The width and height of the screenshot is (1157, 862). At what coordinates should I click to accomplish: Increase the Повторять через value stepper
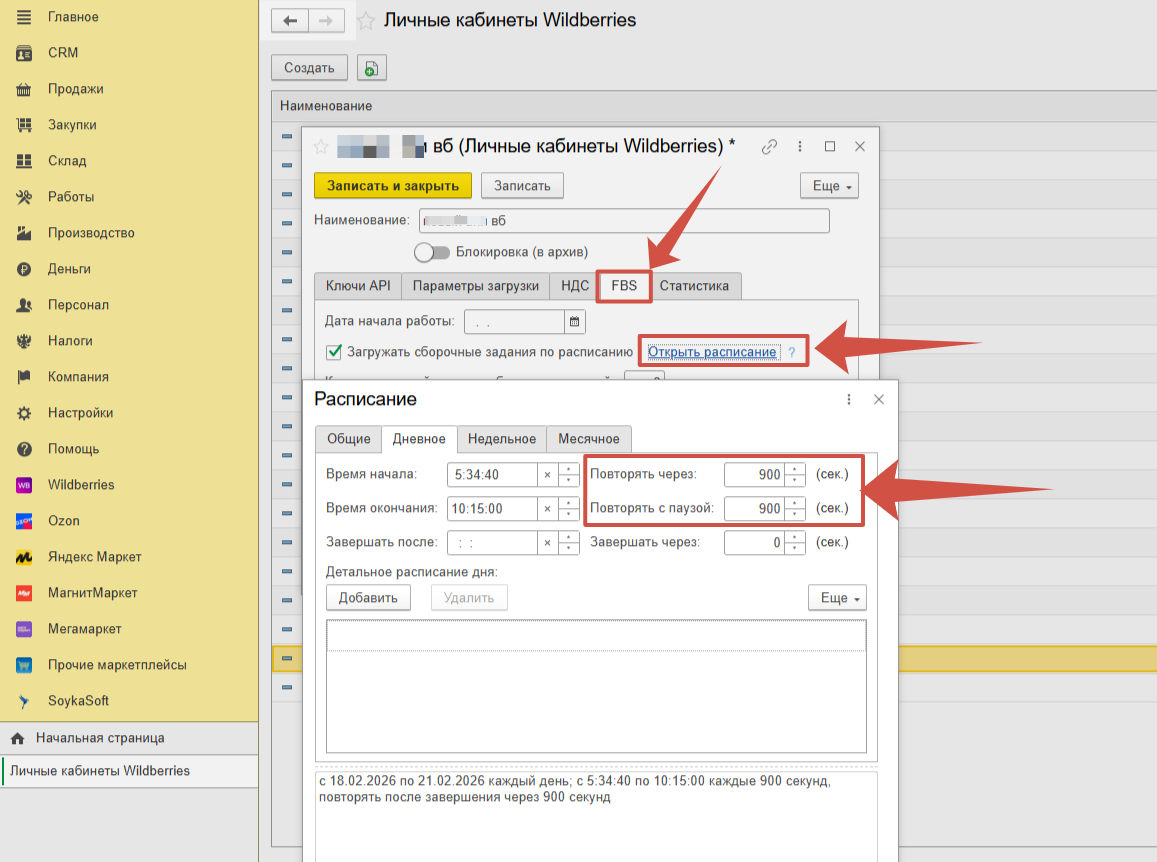[x=796, y=469]
